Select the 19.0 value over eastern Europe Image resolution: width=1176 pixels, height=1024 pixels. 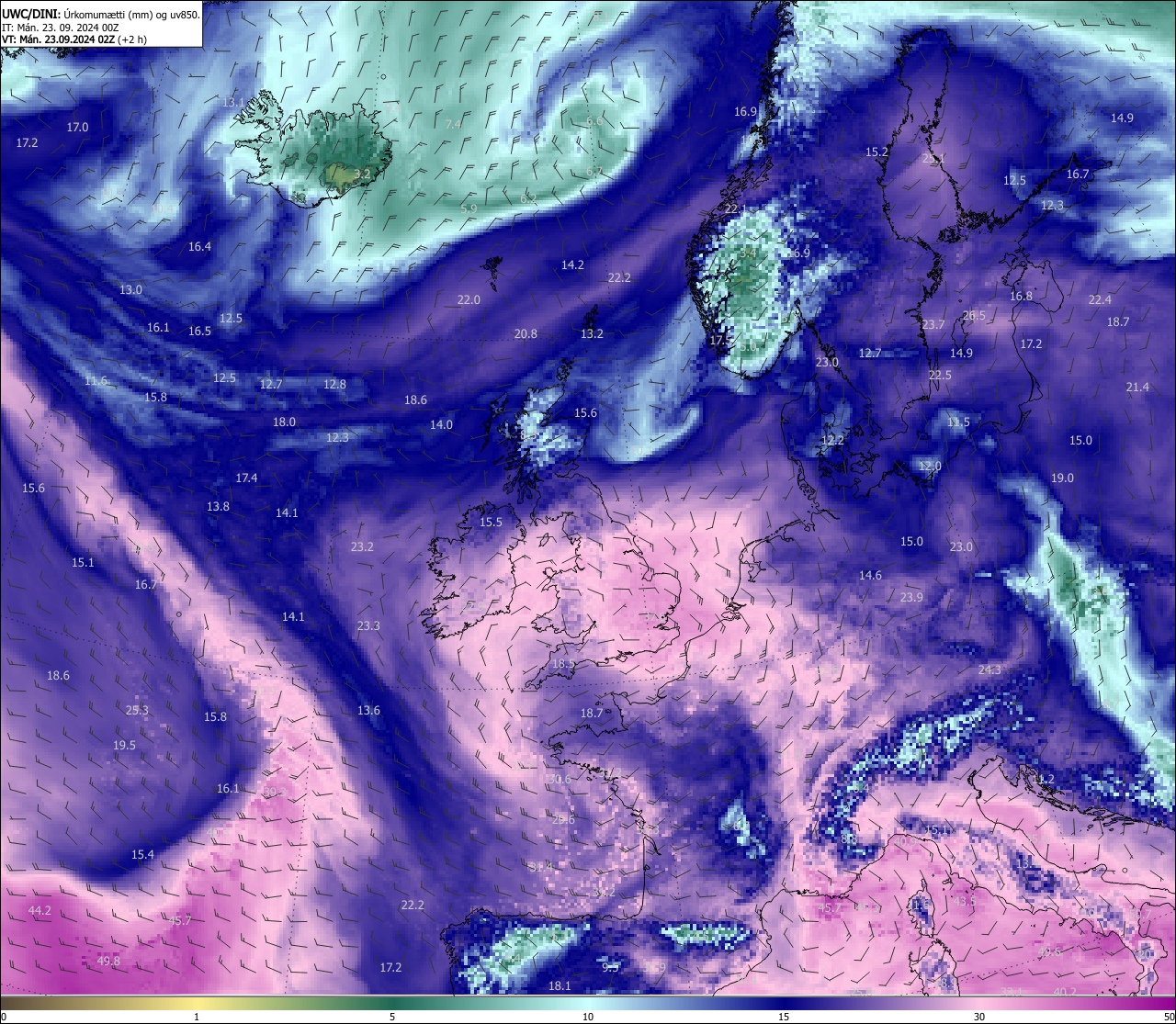tap(1062, 478)
